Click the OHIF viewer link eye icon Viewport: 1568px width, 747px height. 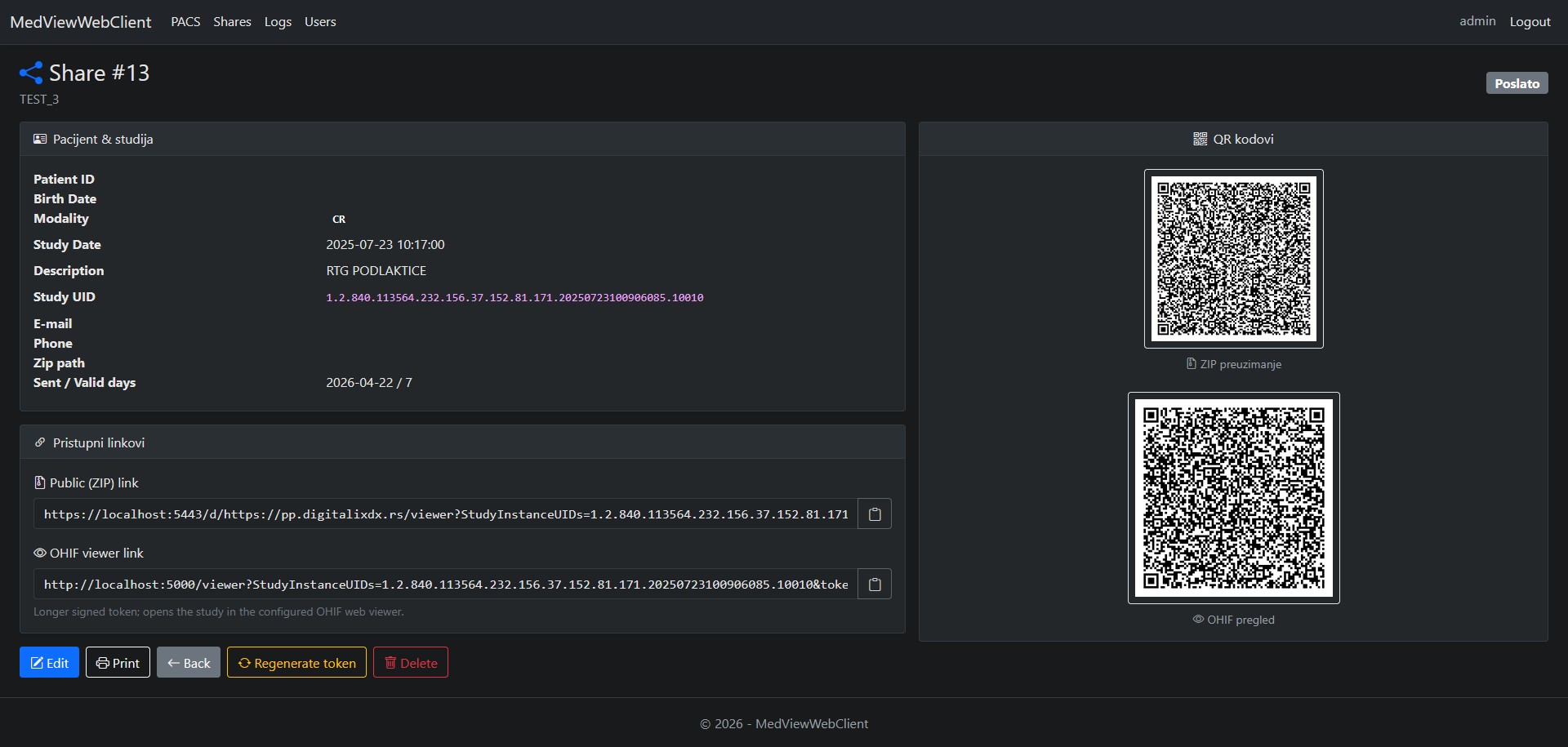40,553
